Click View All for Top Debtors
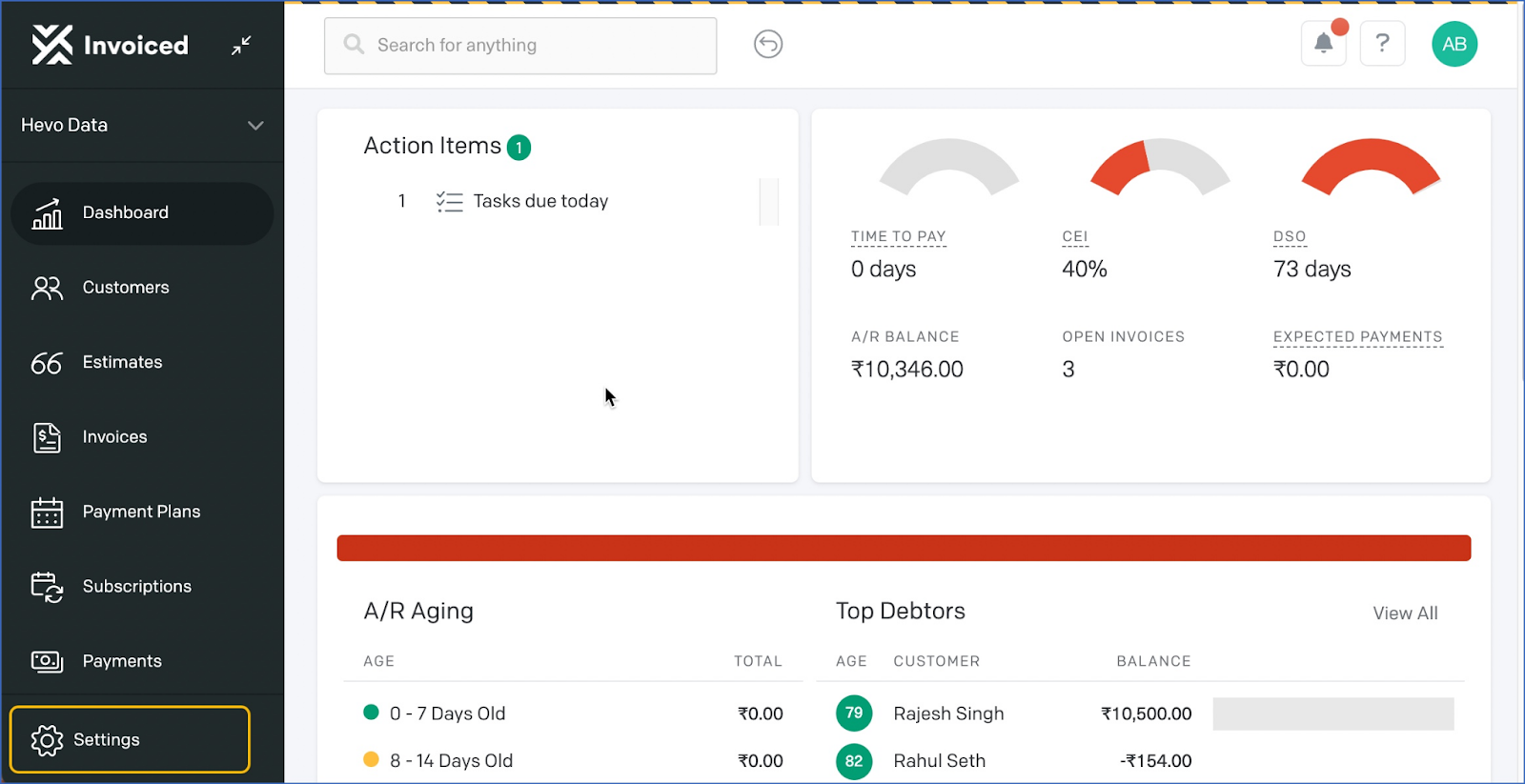Viewport: 1525px width, 784px height. coord(1404,613)
